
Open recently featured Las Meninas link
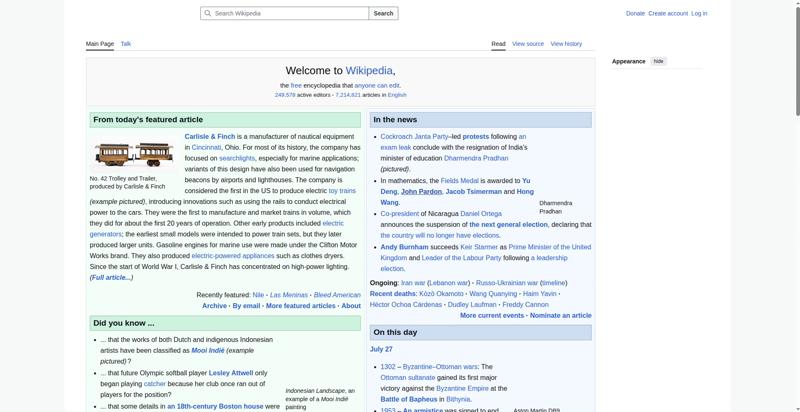point(289,295)
